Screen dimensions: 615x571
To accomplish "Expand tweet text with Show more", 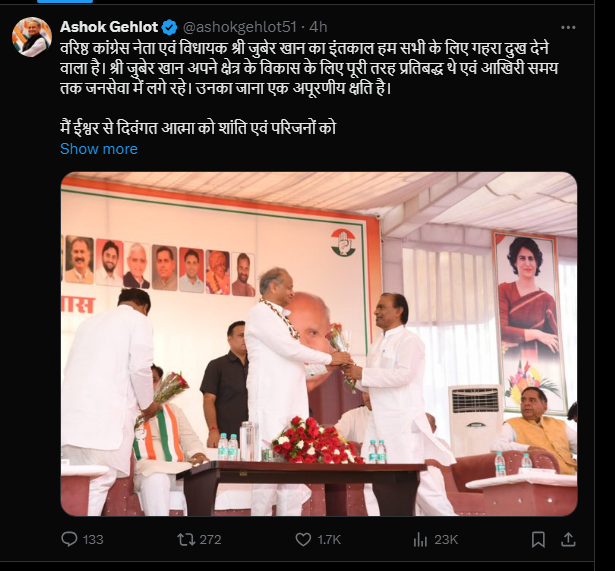I will click(x=99, y=149).
